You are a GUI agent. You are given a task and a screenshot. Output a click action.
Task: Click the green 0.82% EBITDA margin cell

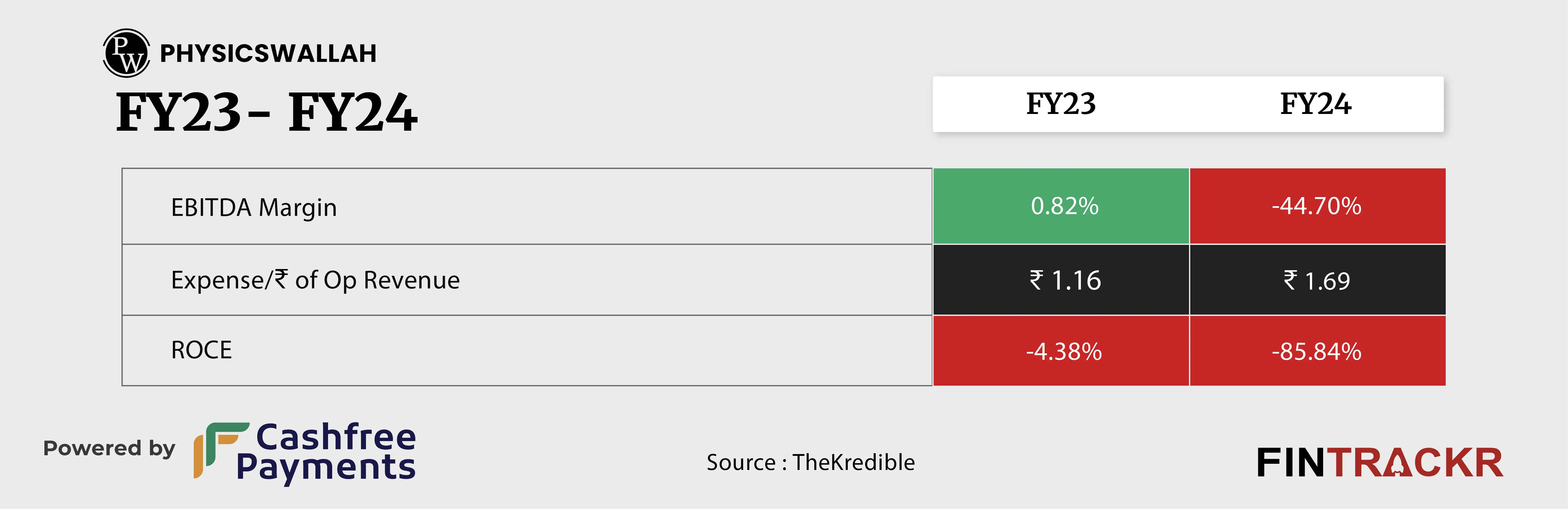1061,206
